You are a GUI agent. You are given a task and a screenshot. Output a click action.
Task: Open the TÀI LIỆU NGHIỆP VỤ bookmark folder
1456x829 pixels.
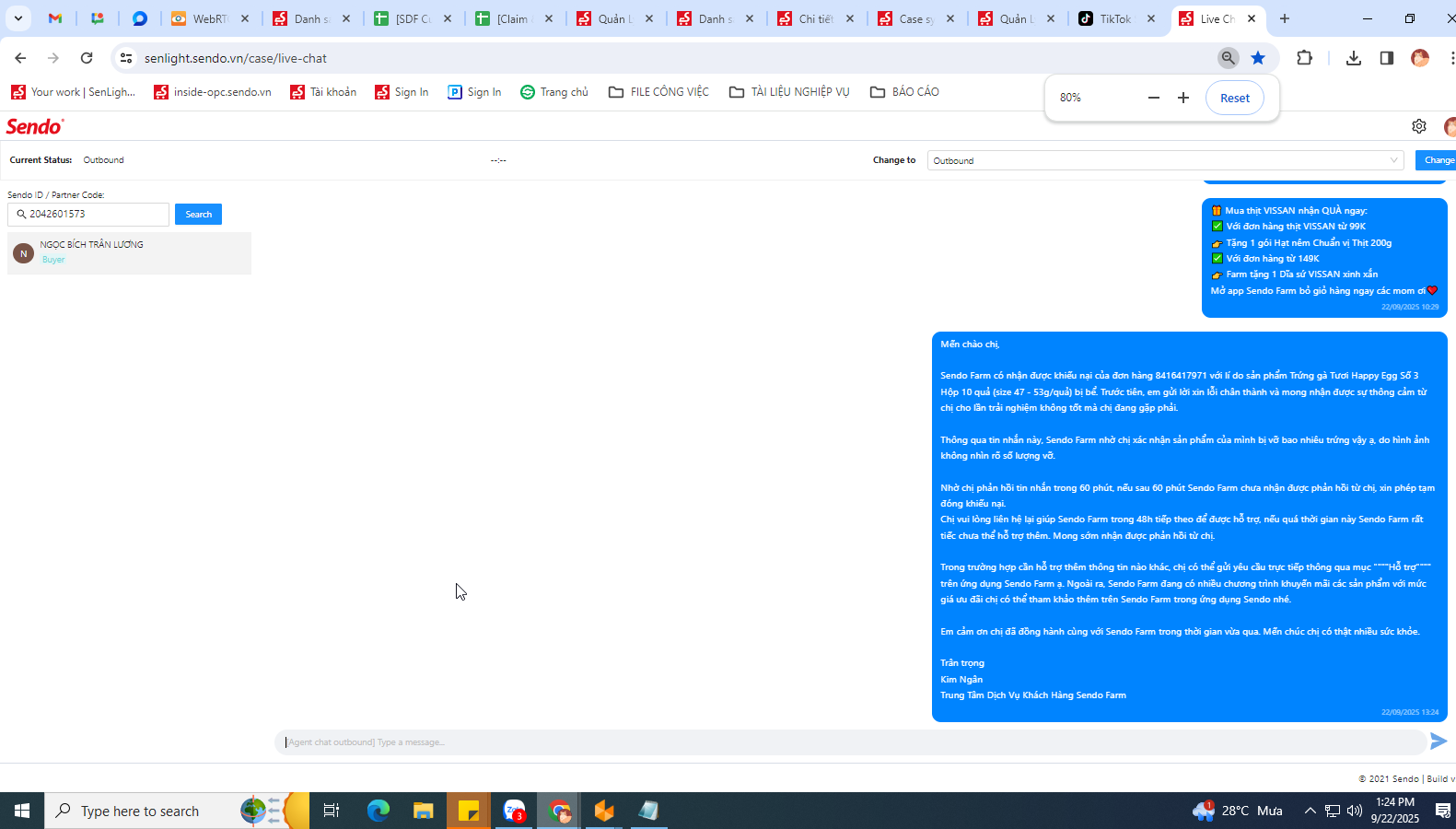click(789, 92)
